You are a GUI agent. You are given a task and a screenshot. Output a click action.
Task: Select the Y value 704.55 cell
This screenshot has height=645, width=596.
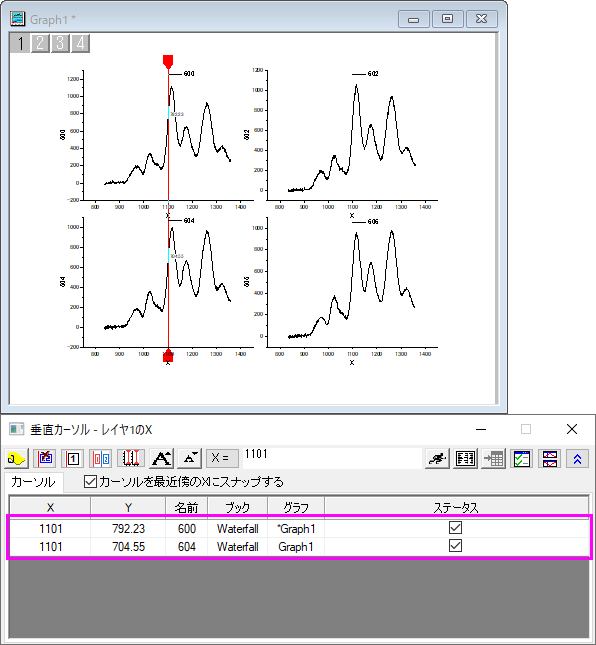click(128, 547)
